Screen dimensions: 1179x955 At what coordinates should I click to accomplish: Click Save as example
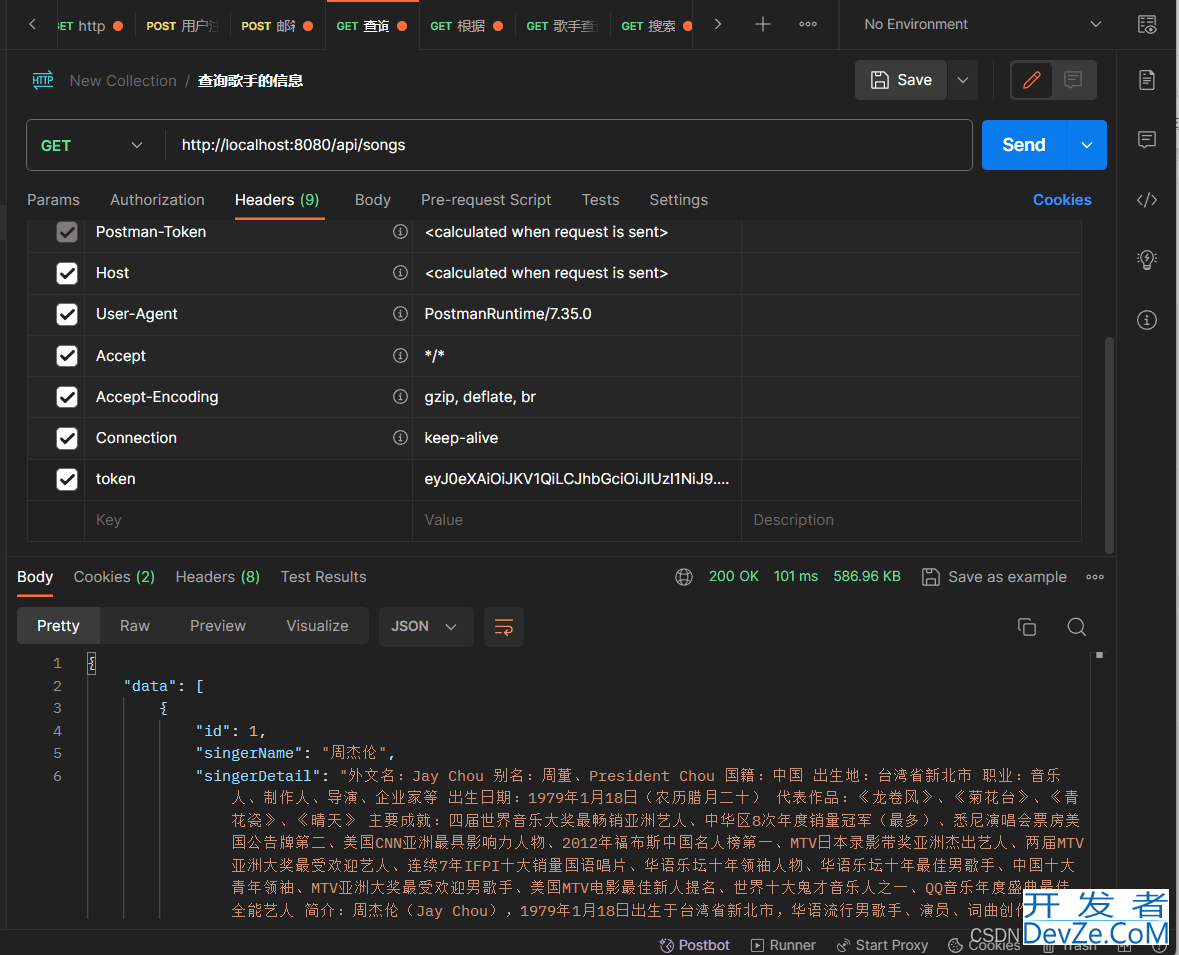click(994, 578)
